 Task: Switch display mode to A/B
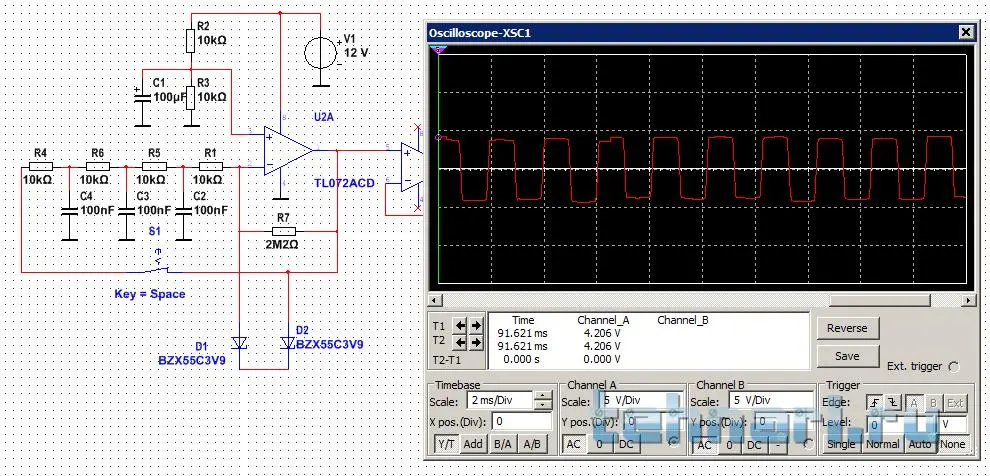(x=532, y=444)
